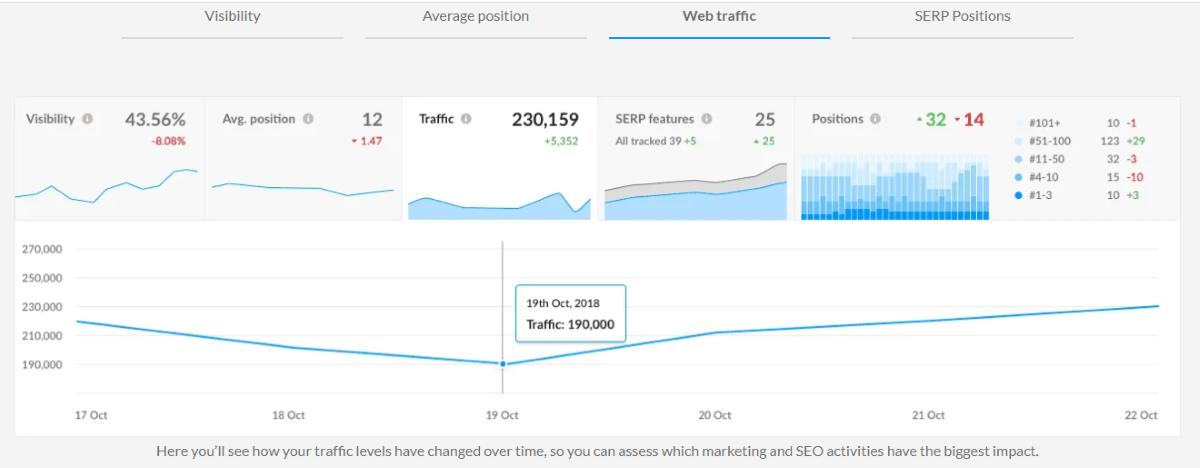Click the 230,159 traffic value
The width and height of the screenshot is (1200, 468).
click(x=545, y=119)
